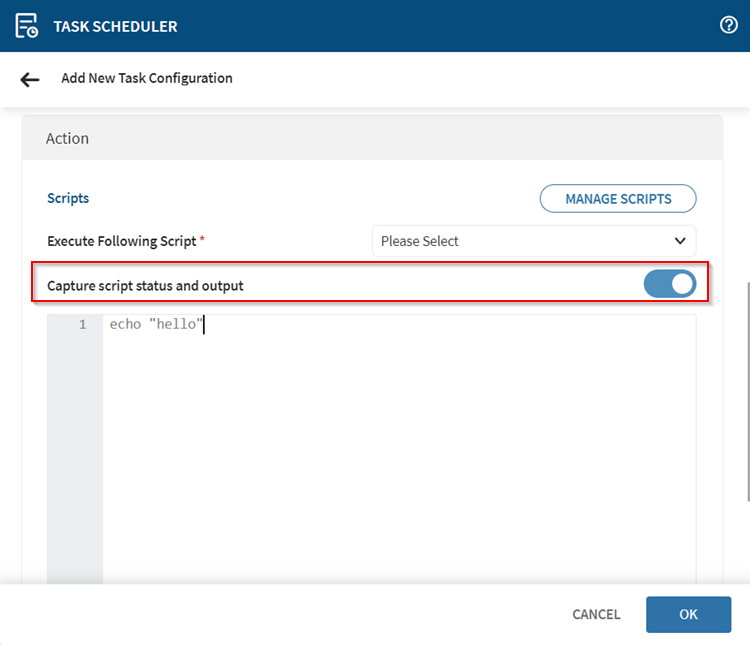Click the vertical scrollbar on the right
This screenshot has width=750, height=645.
pos(746,390)
